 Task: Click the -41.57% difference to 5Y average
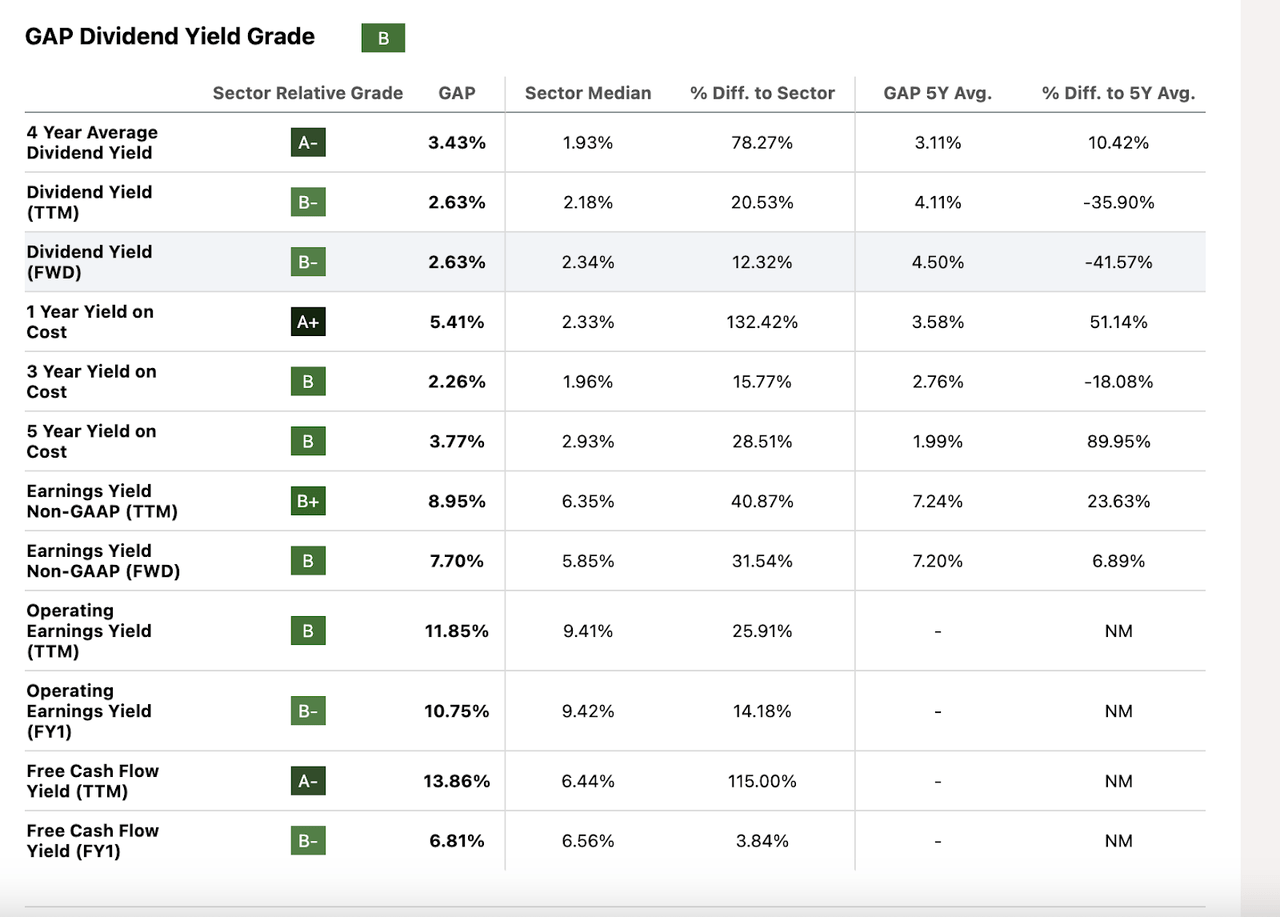pyautogui.click(x=1118, y=262)
